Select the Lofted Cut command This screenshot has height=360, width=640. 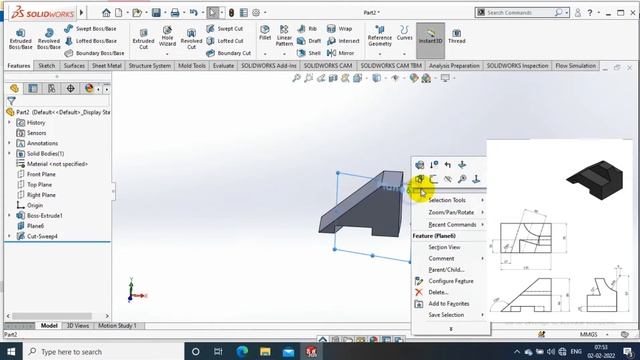click(225, 41)
